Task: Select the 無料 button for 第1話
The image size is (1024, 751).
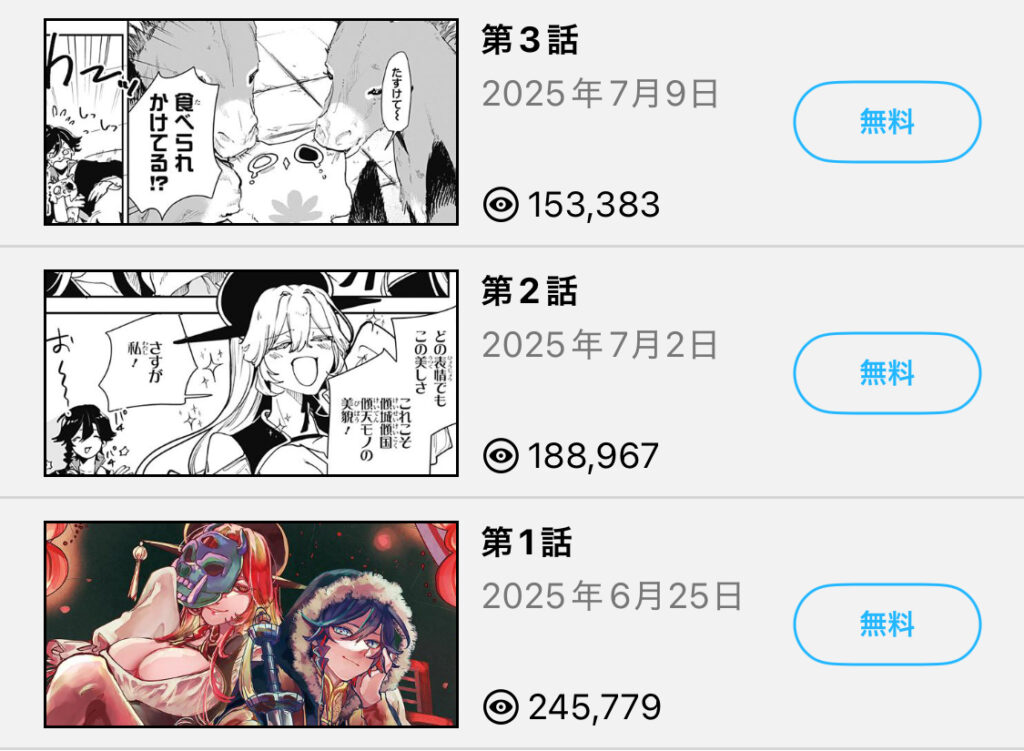Action: (x=887, y=624)
